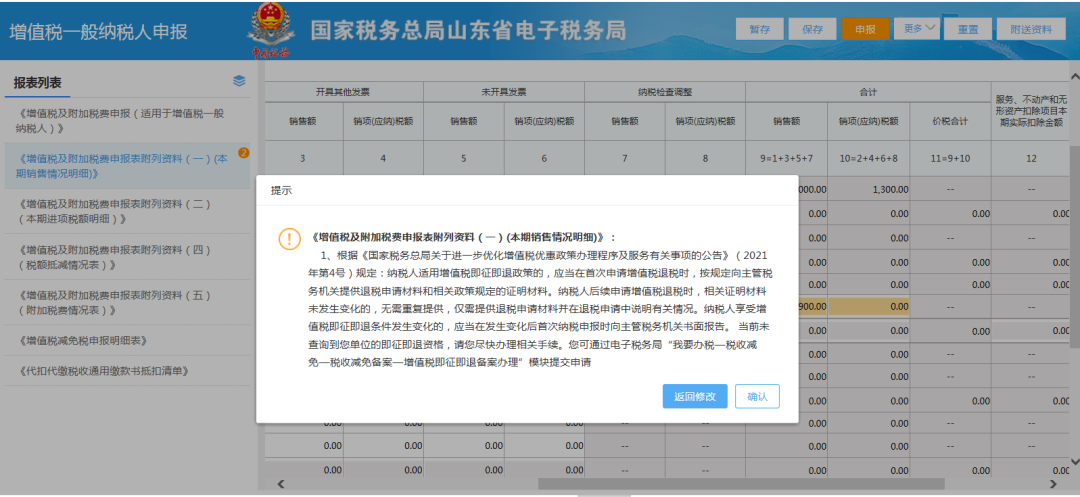The image size is (1080, 497).
Task: Click the 暂存 button in the header
Action: tap(760, 29)
